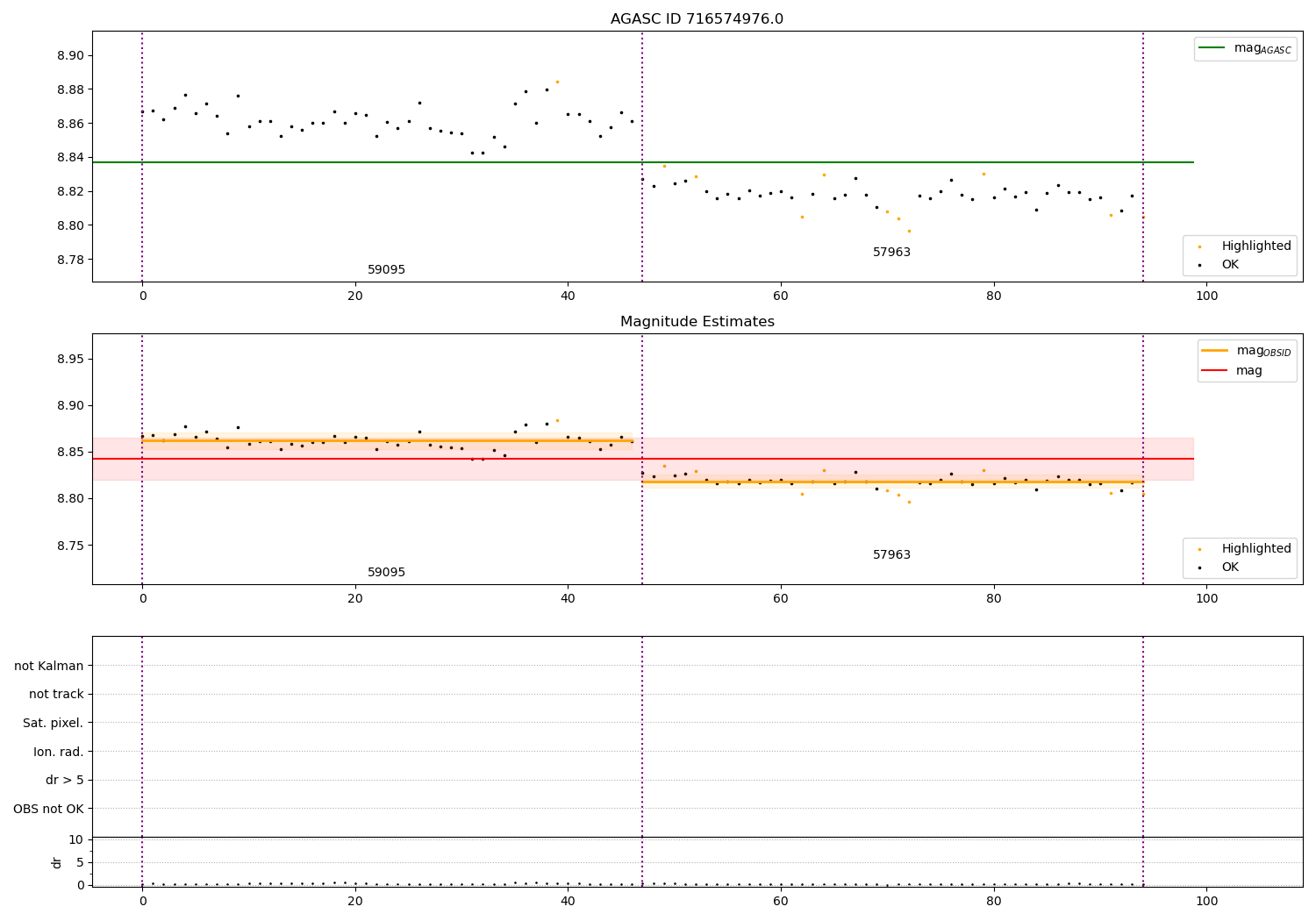Click the orange mag OBSID line for obsid 59095
Screen dimensions: 1316x921
[387, 440]
